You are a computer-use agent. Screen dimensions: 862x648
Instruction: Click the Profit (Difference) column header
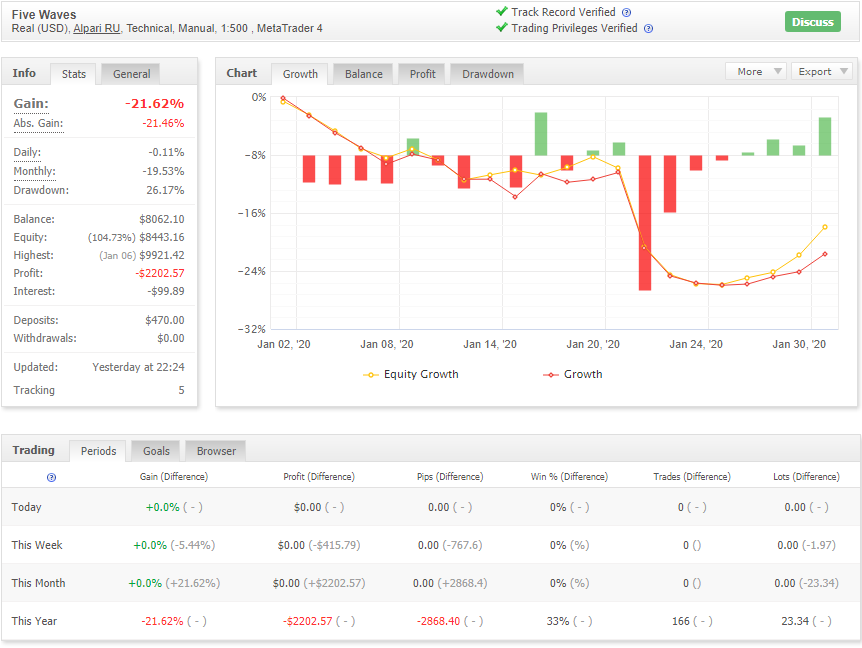click(x=319, y=477)
